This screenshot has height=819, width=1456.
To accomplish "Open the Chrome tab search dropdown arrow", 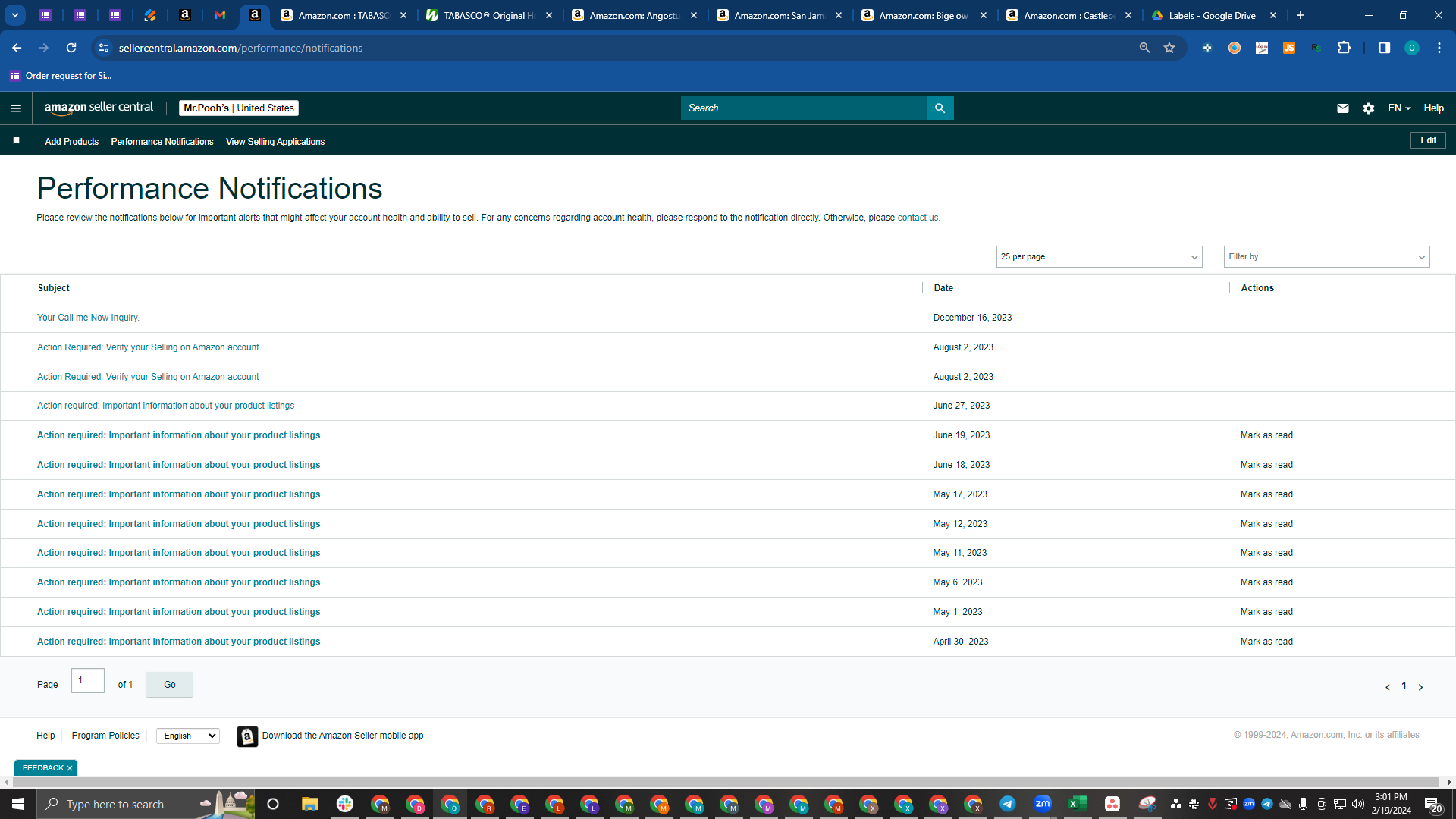I will 15,15.
